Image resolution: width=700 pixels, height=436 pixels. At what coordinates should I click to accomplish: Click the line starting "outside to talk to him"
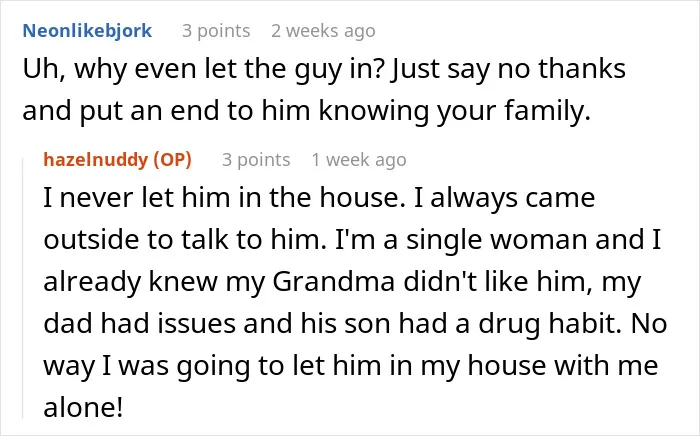[352, 240]
